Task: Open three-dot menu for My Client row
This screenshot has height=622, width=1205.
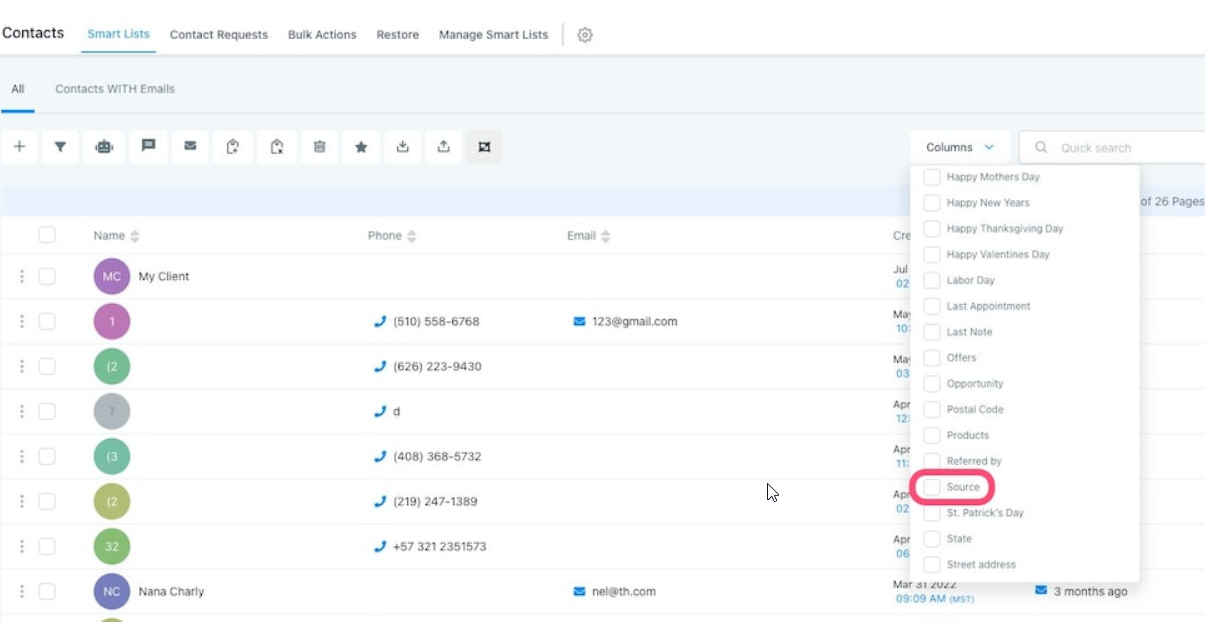Action: pos(22,276)
